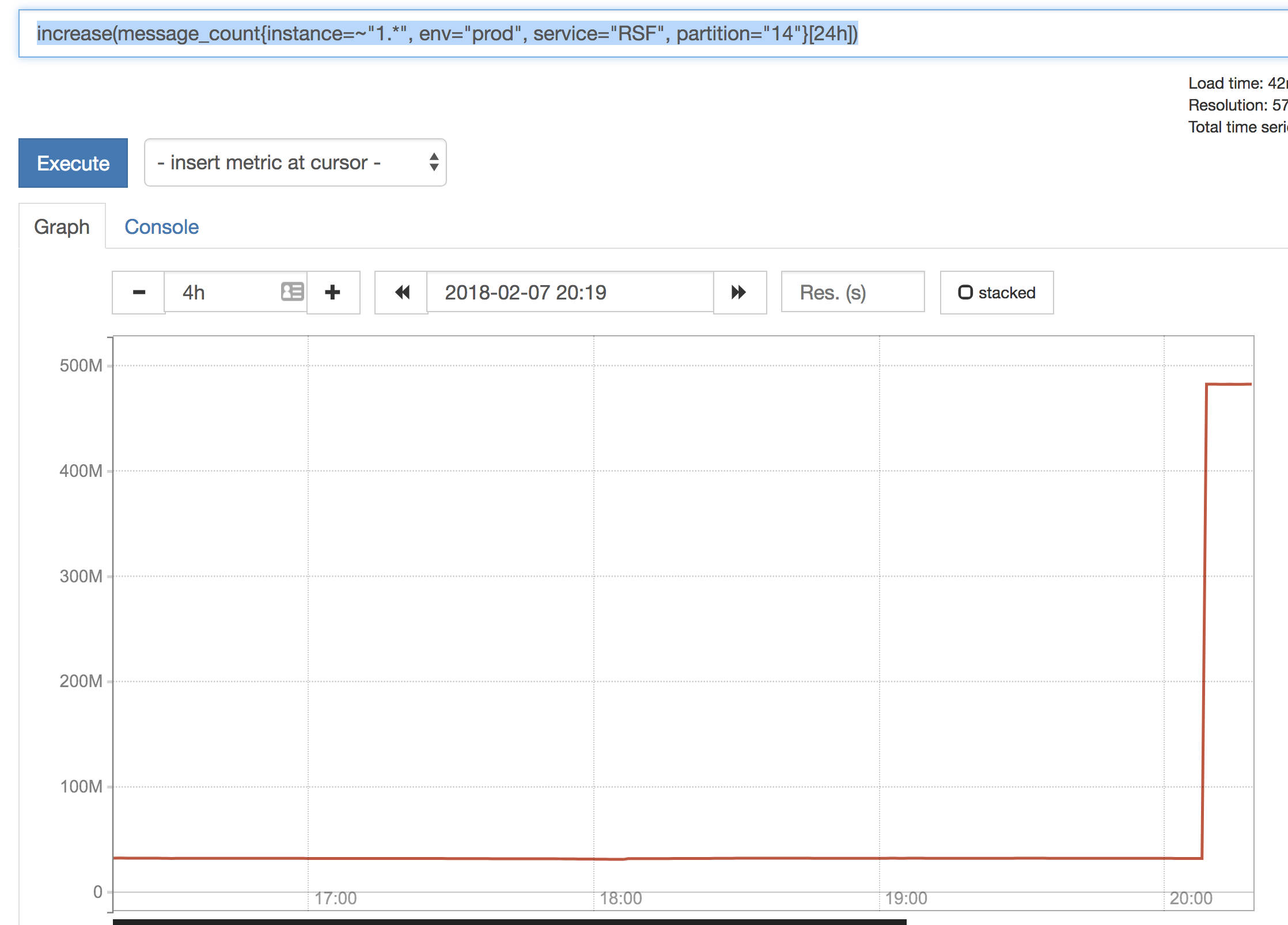Click the red plateau at the spike's top
The height and width of the screenshot is (925, 1288).
(1230, 384)
